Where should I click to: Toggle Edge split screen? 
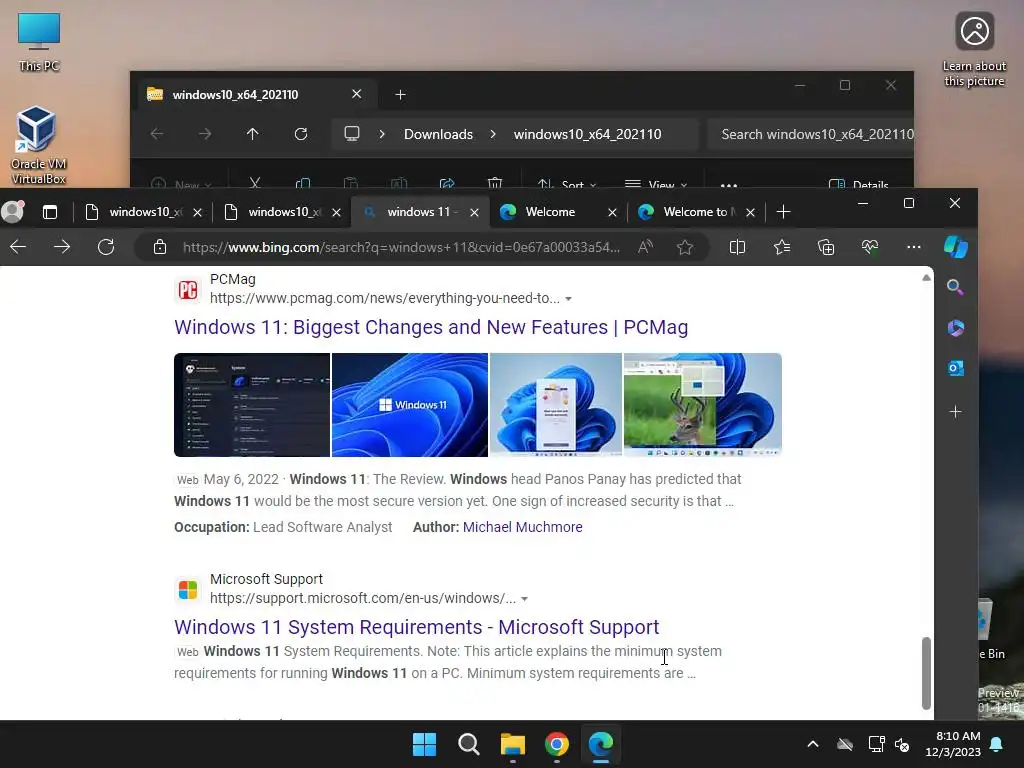coord(737,247)
